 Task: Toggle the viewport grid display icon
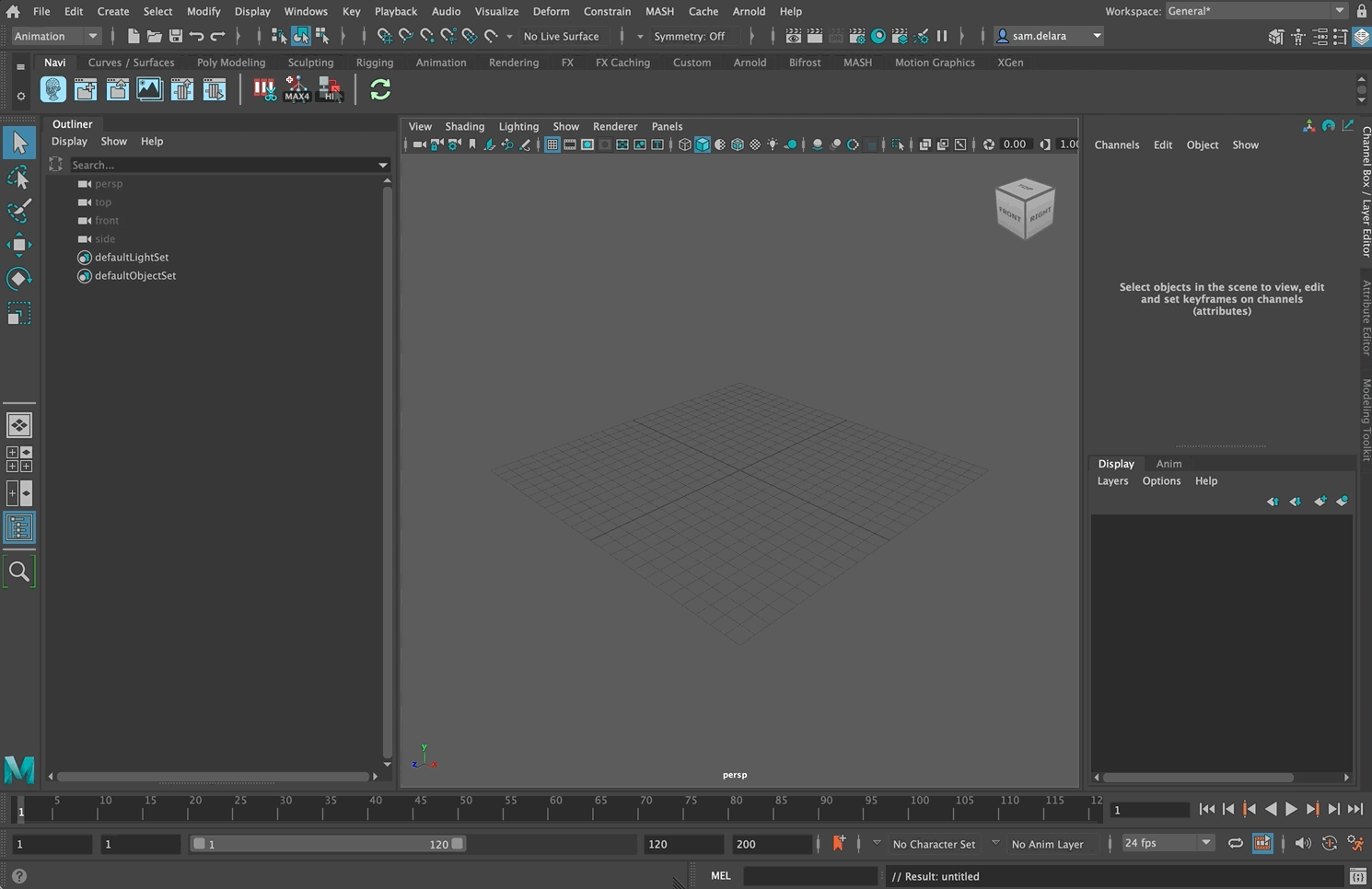pyautogui.click(x=552, y=144)
